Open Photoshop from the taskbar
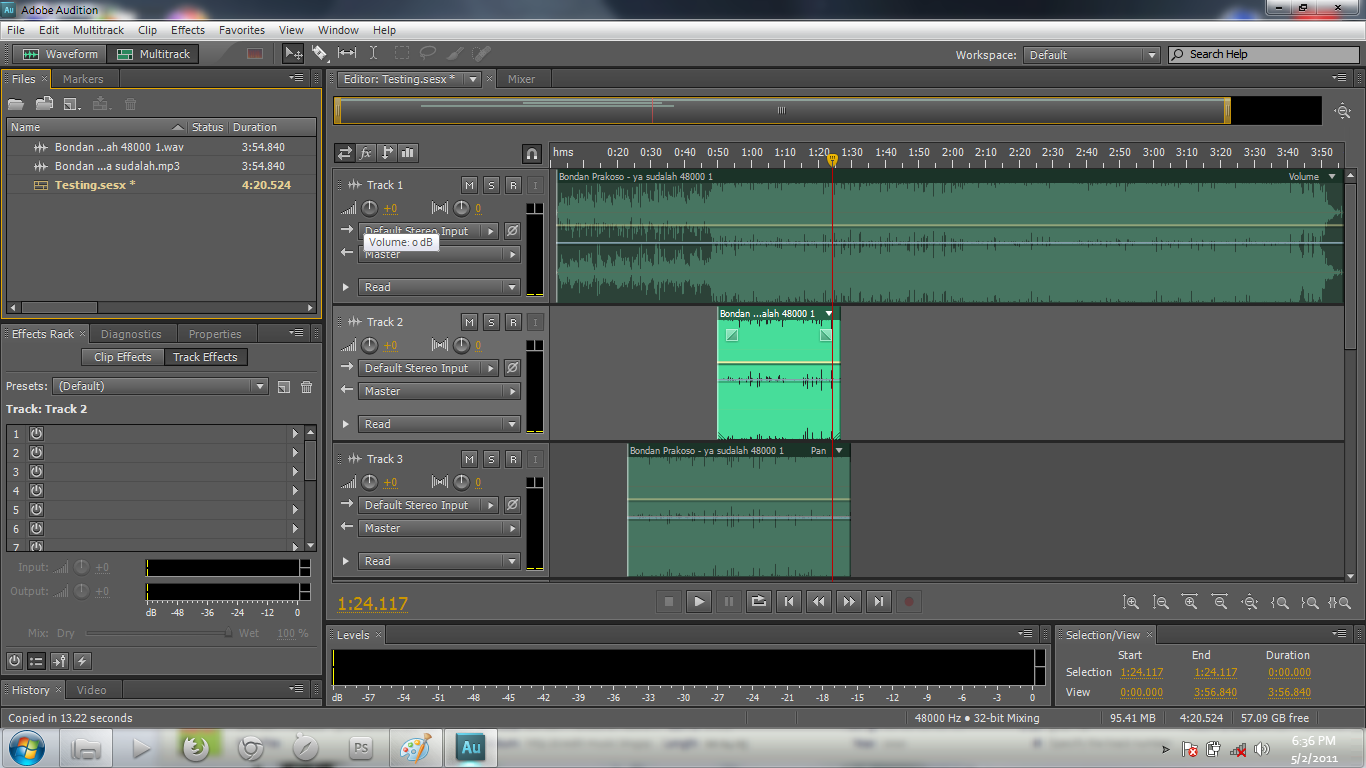The height and width of the screenshot is (768, 1366). (x=360, y=747)
